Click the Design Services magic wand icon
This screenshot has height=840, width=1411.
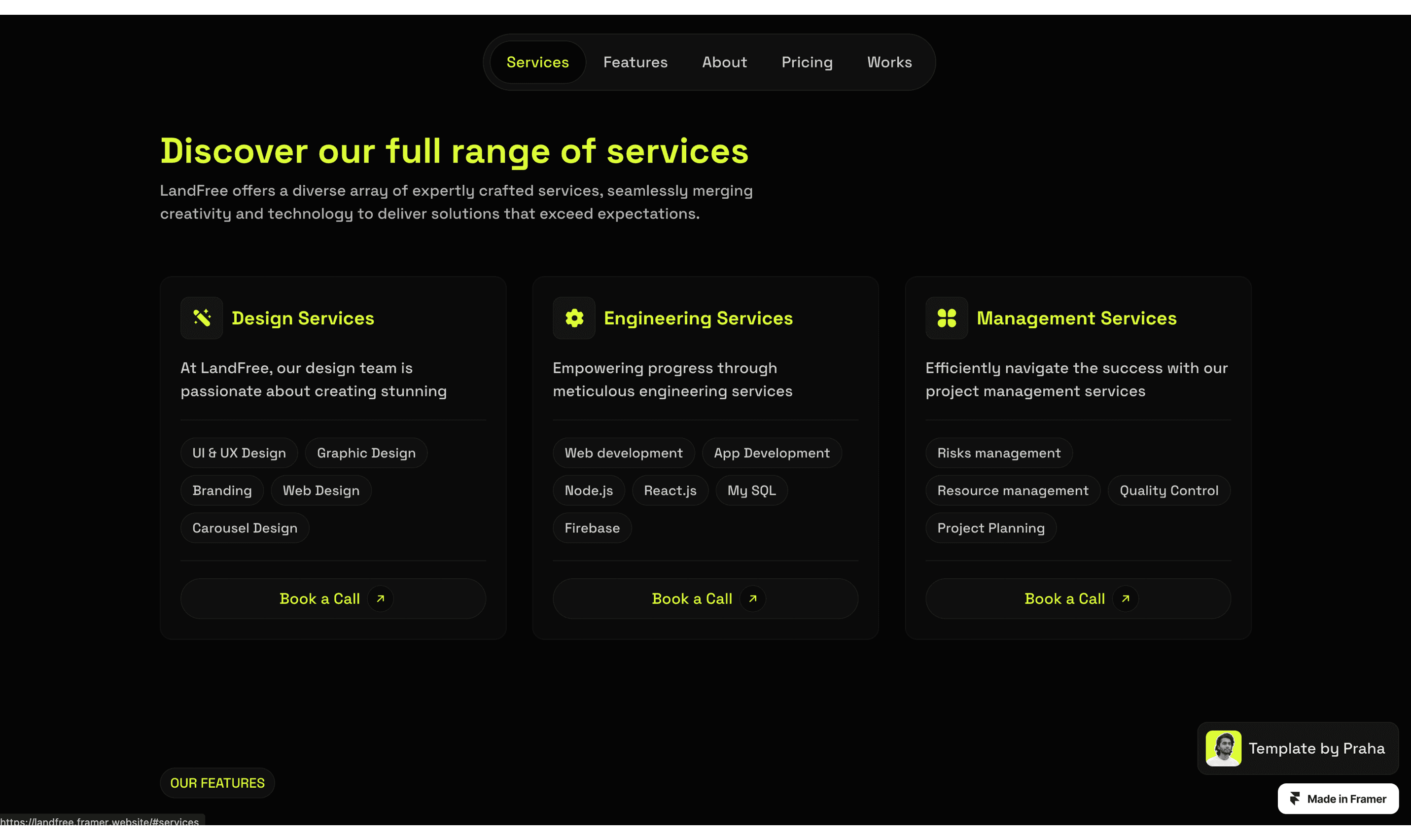click(202, 318)
